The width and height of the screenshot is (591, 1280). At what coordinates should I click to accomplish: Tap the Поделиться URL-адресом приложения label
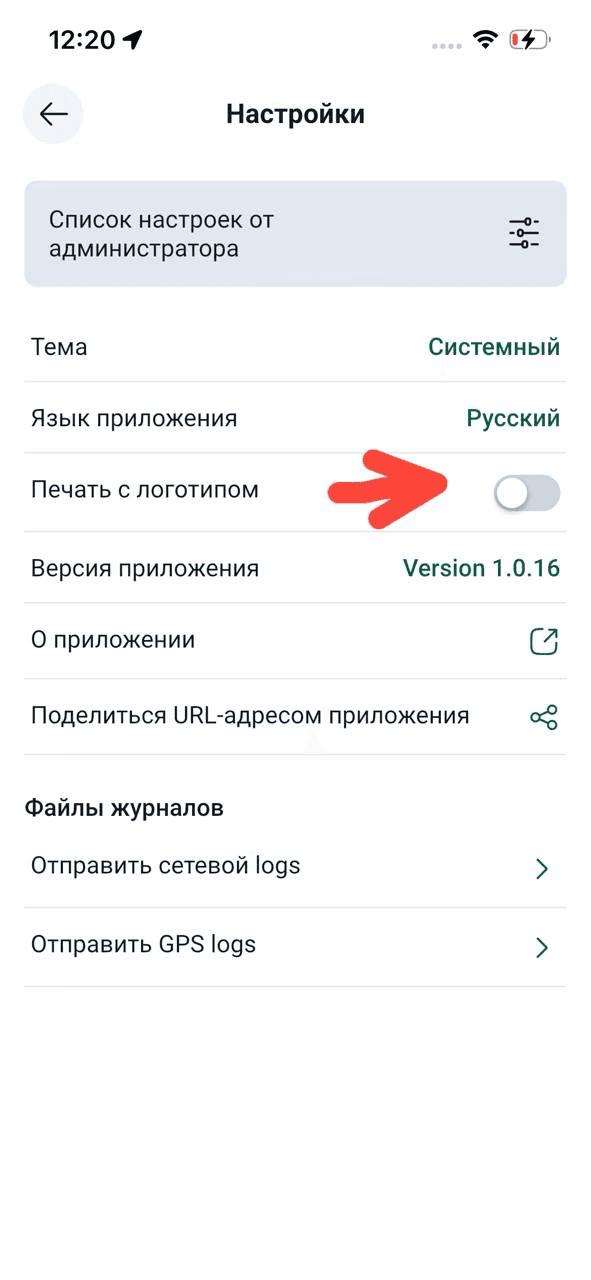pyautogui.click(x=250, y=716)
